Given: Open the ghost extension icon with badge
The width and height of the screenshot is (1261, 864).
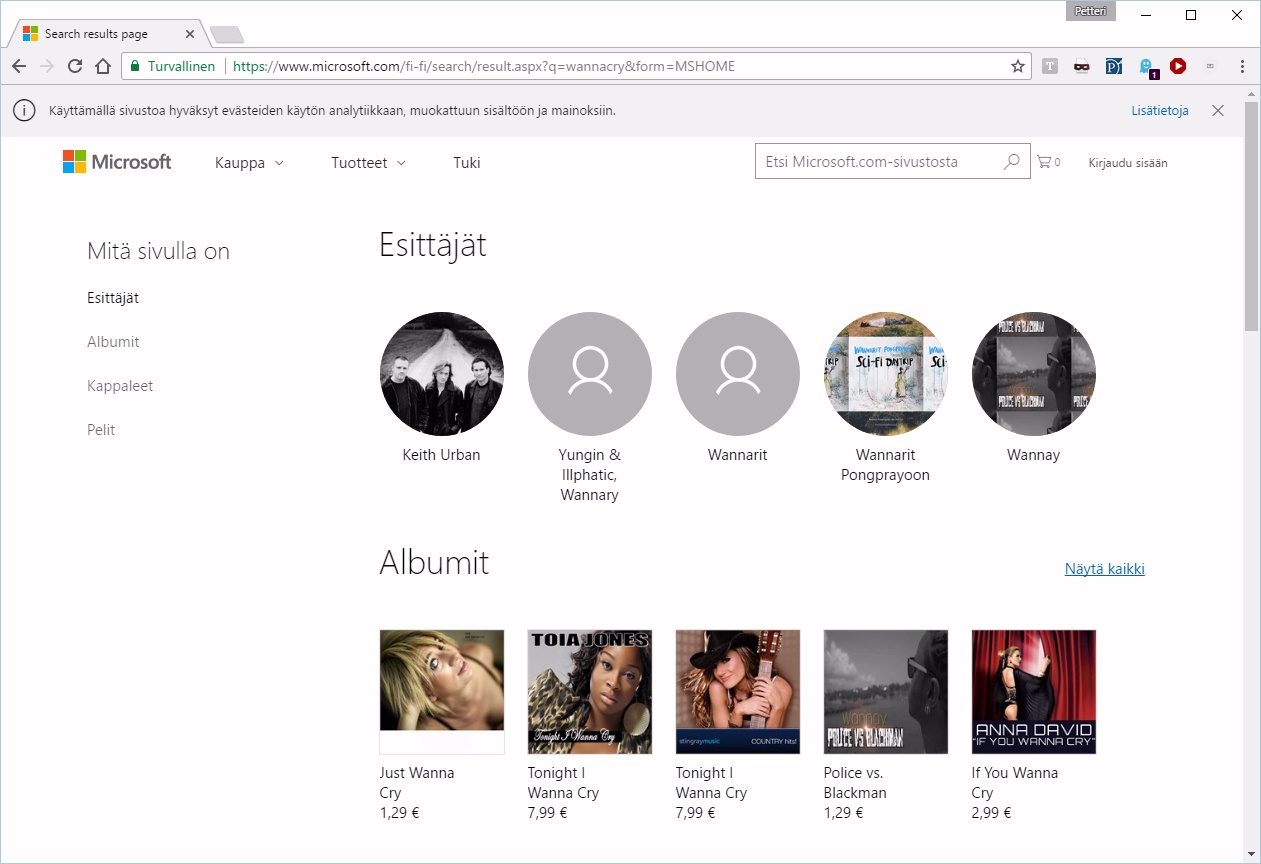Looking at the screenshot, I should pyautogui.click(x=1148, y=67).
